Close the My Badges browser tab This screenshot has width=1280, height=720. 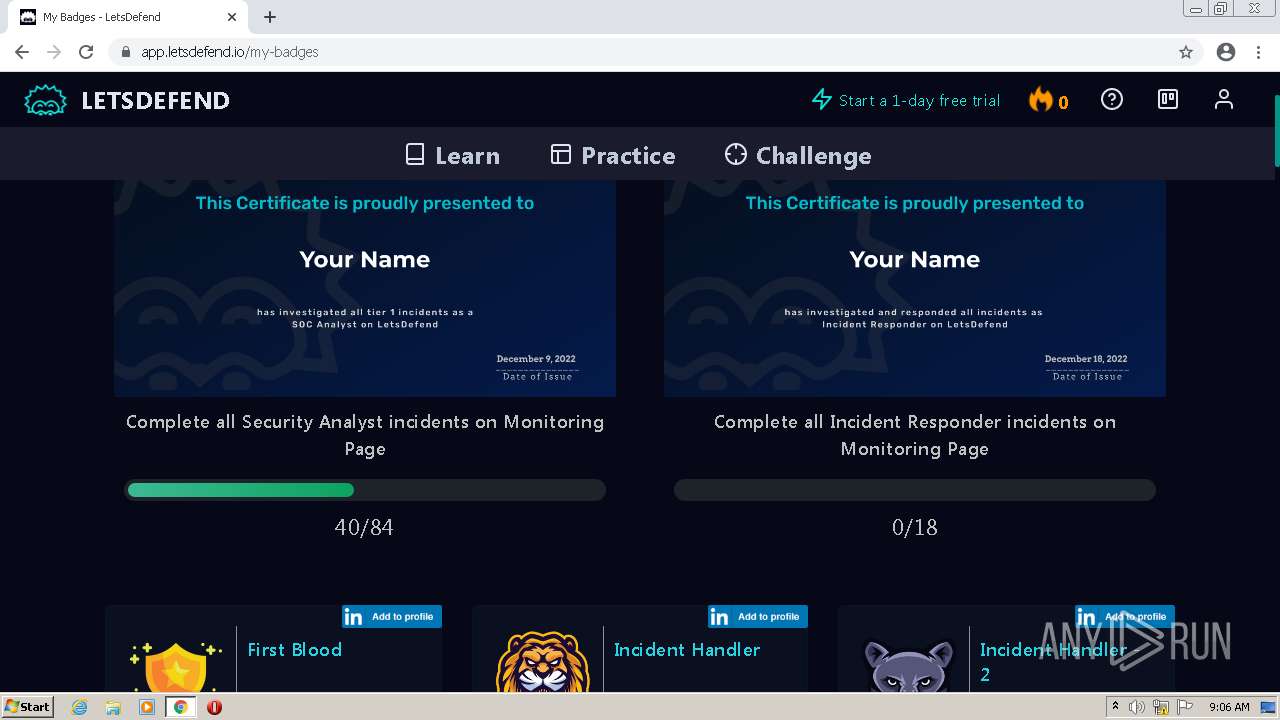tap(232, 17)
